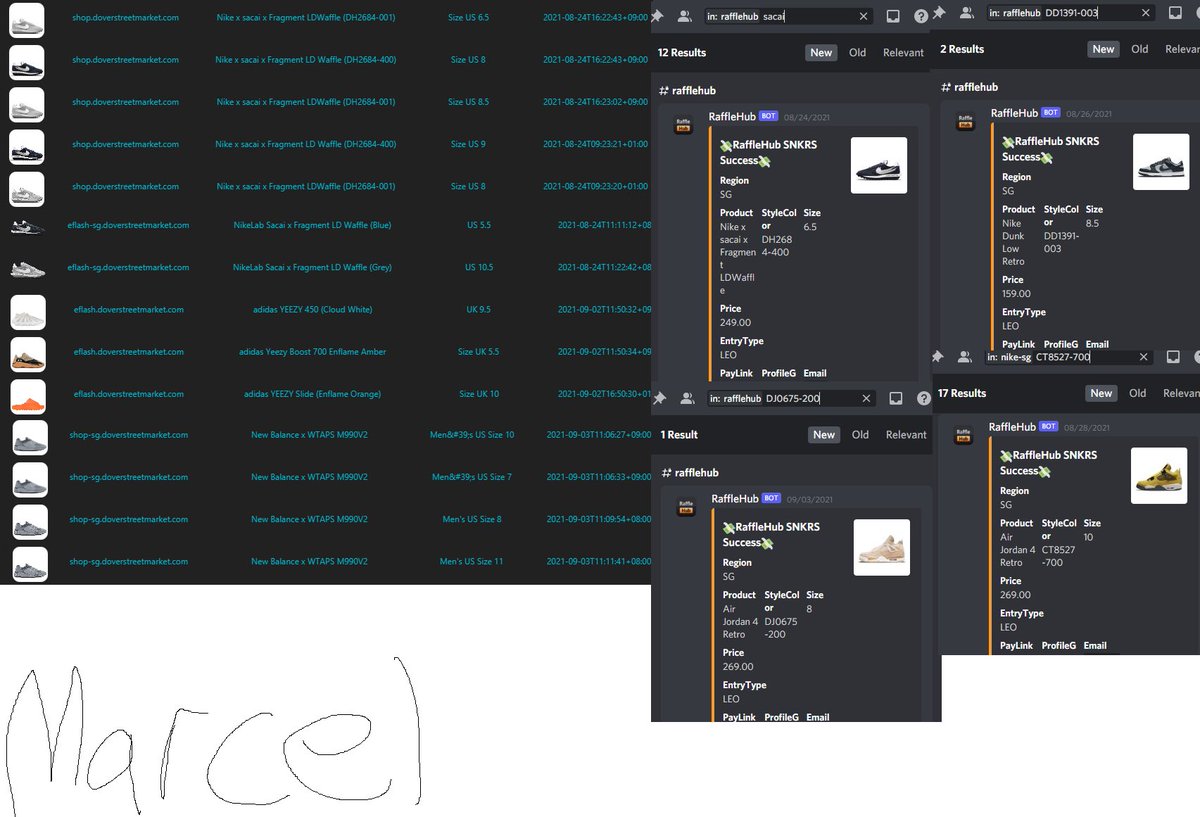The width and height of the screenshot is (1200, 817).
Task: Click 'NikeLab Sacai x Fragment LD Waffle (Grey)' text
Action: (x=311, y=267)
